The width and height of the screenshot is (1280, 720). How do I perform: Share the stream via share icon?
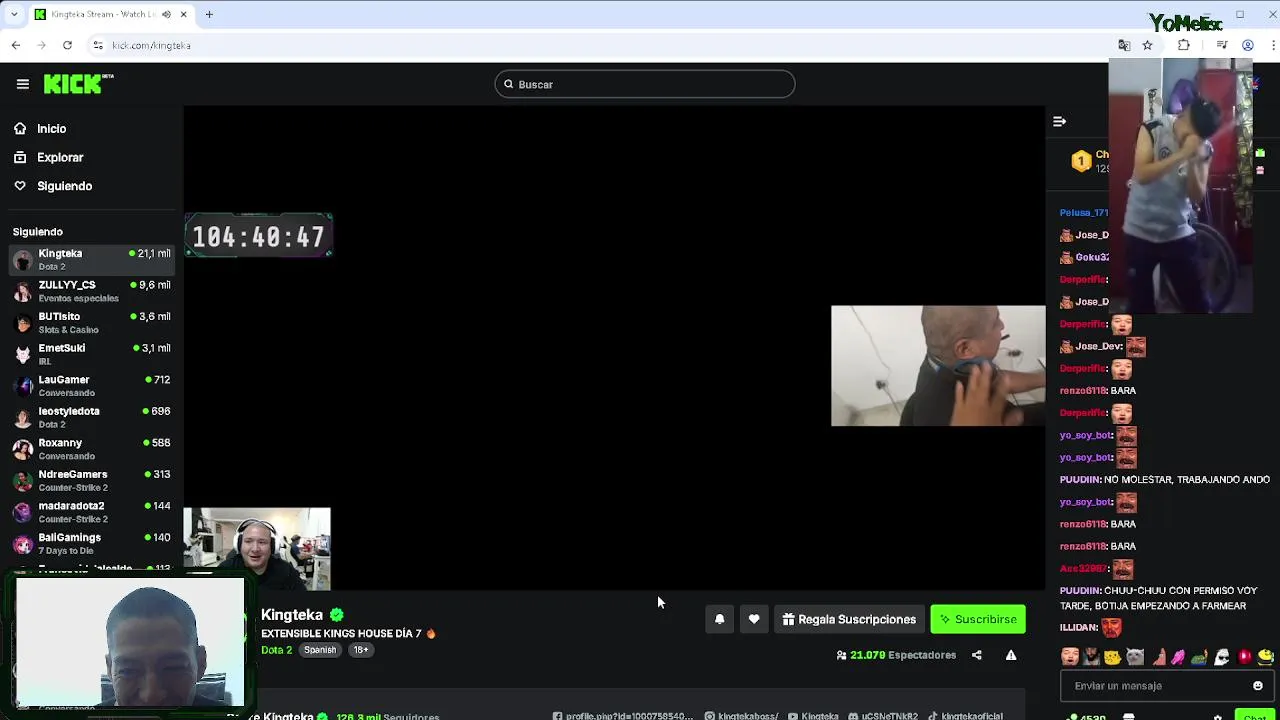[x=977, y=655]
